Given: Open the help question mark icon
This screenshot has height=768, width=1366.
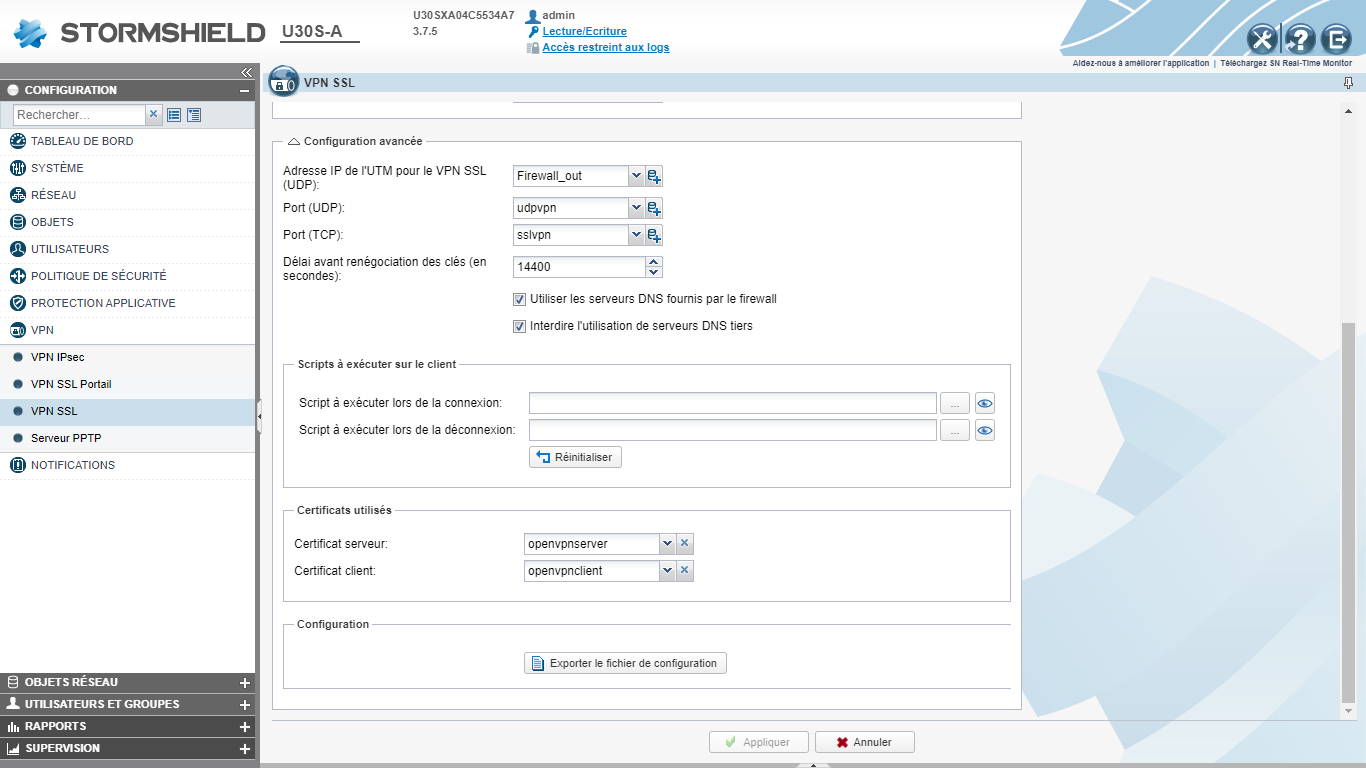Looking at the screenshot, I should coord(1299,39).
